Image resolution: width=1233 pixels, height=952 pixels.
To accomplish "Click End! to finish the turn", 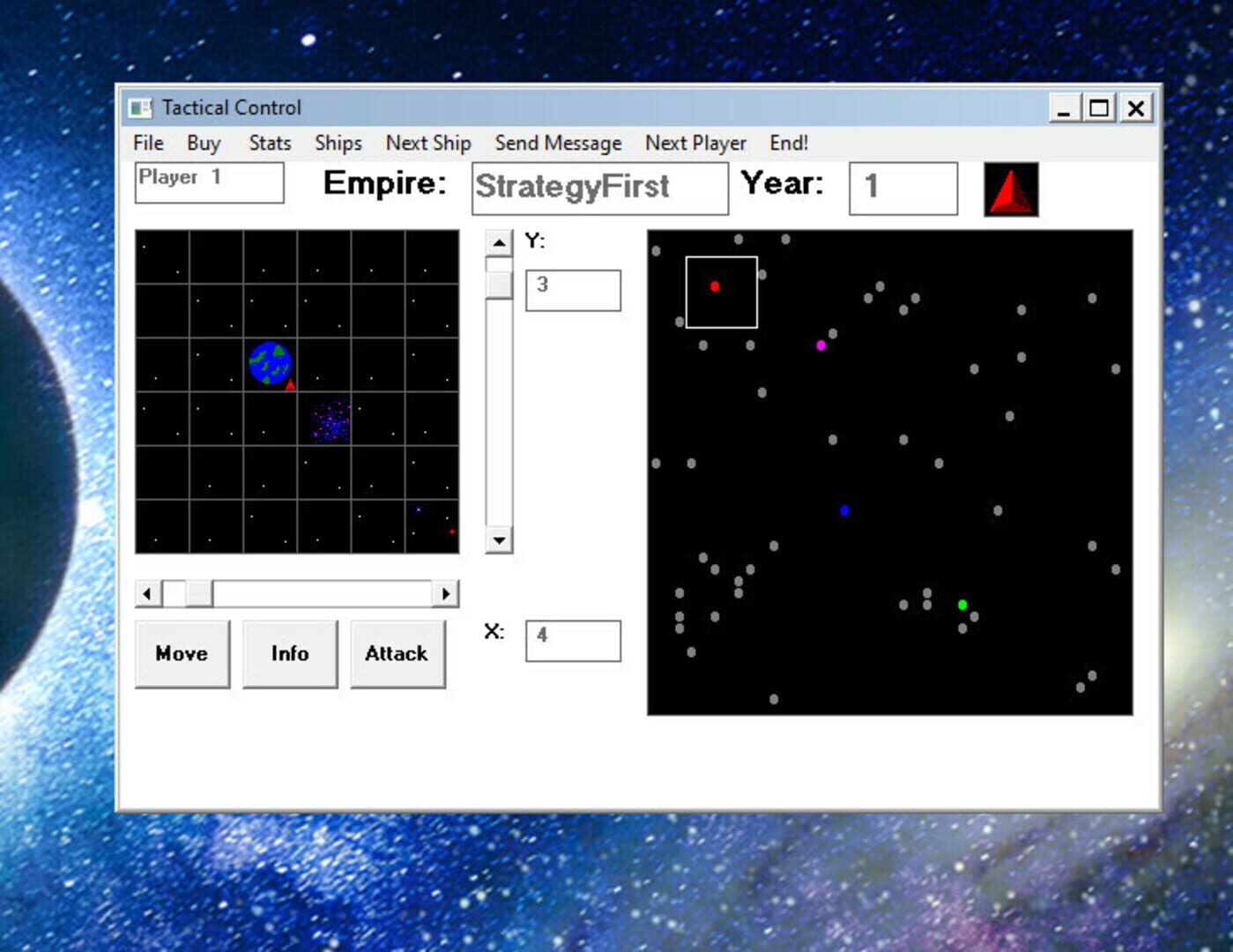I will [787, 143].
